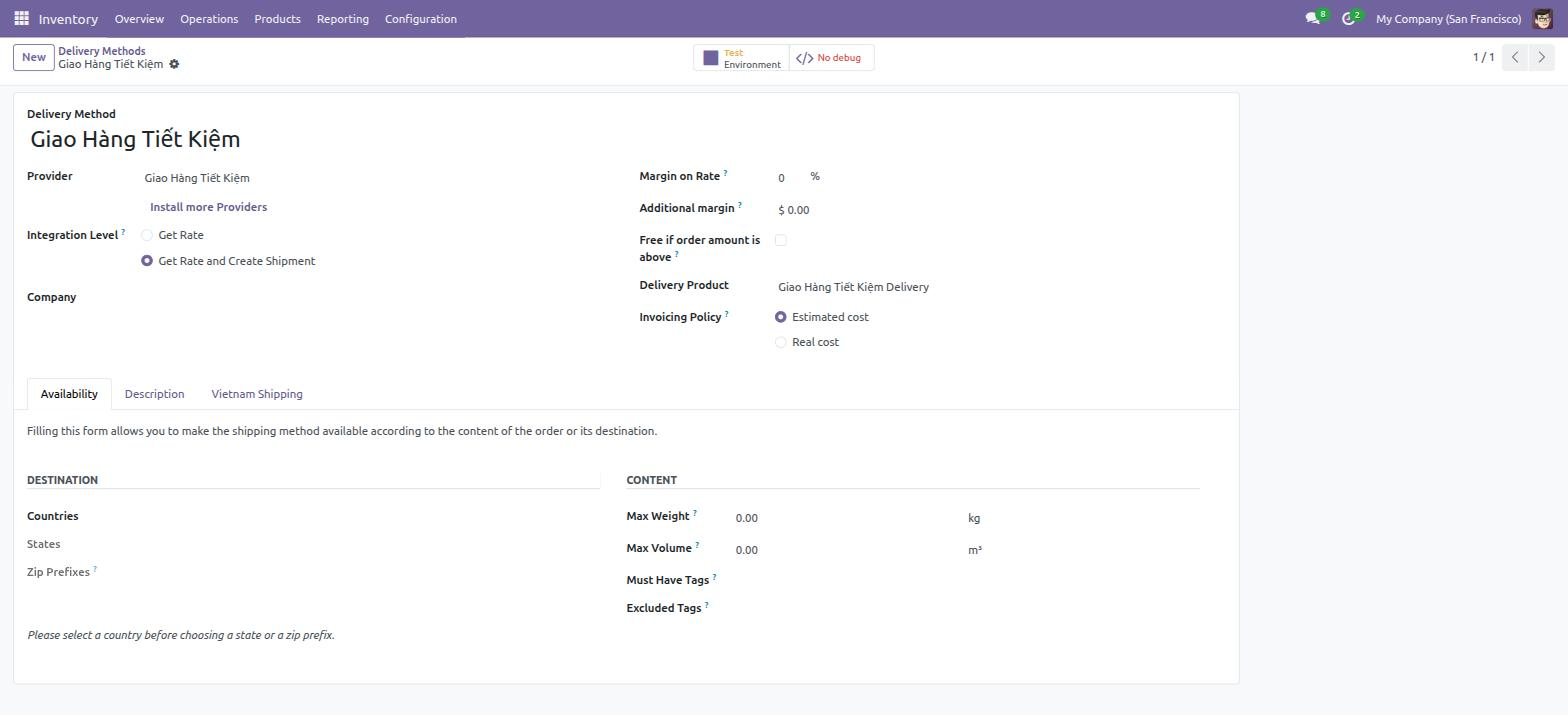
Task: Open the Operations menu
Action: (x=209, y=19)
